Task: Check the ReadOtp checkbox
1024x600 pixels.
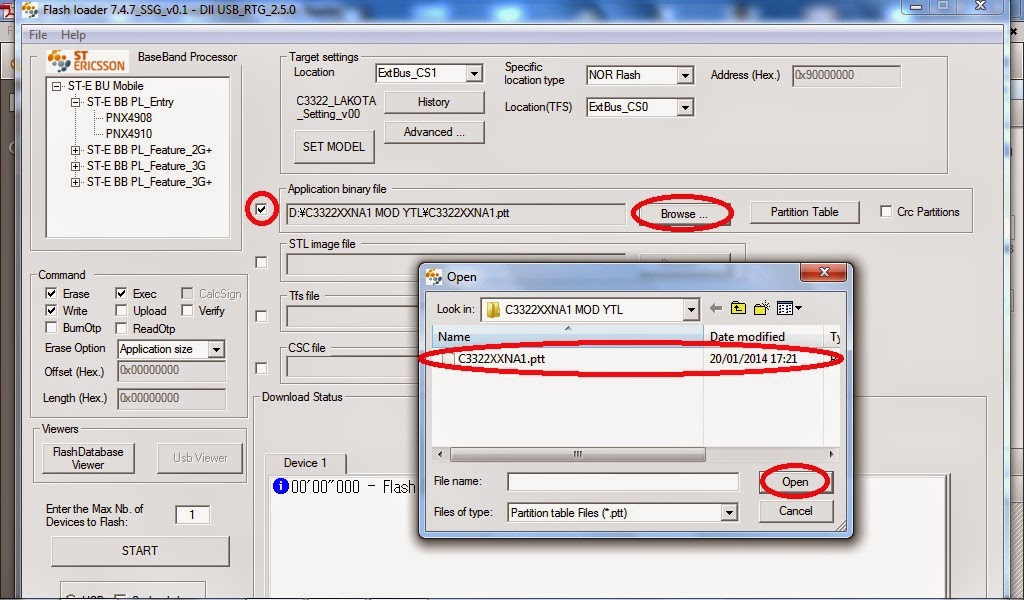Action: (x=121, y=328)
